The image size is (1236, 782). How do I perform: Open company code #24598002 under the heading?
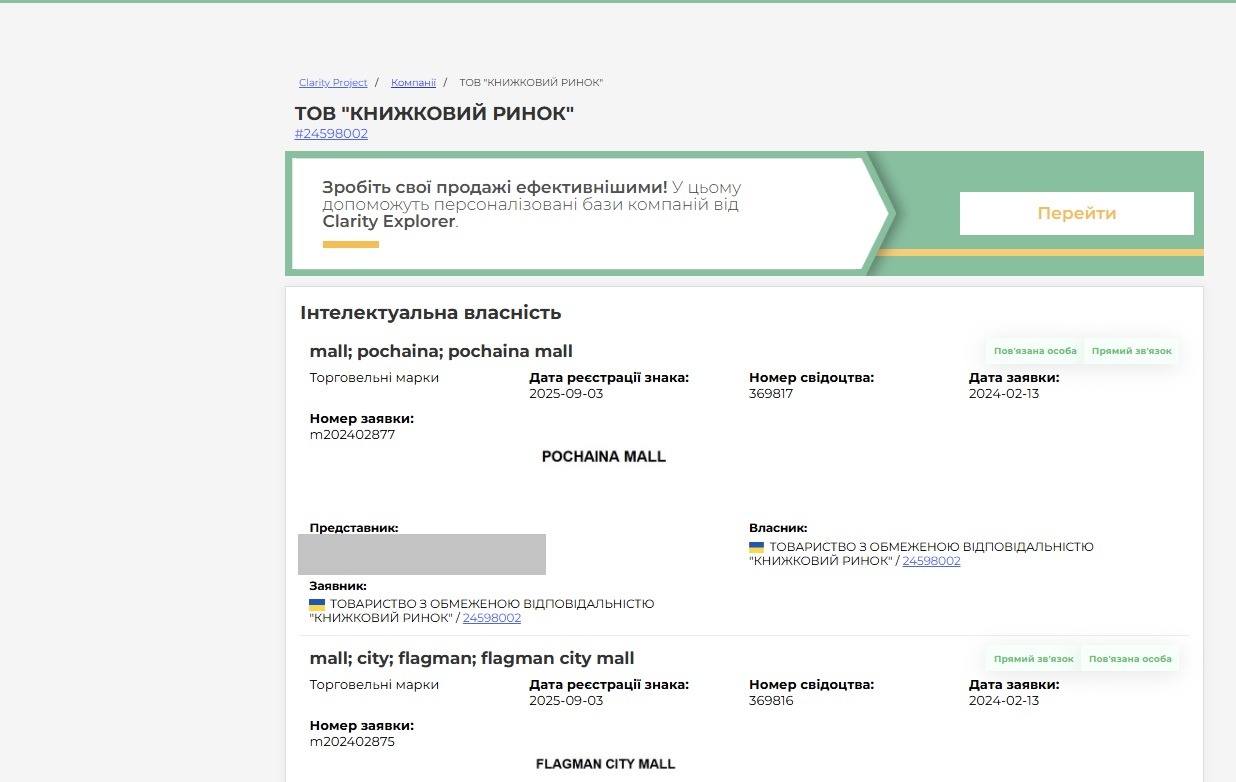pyautogui.click(x=331, y=134)
